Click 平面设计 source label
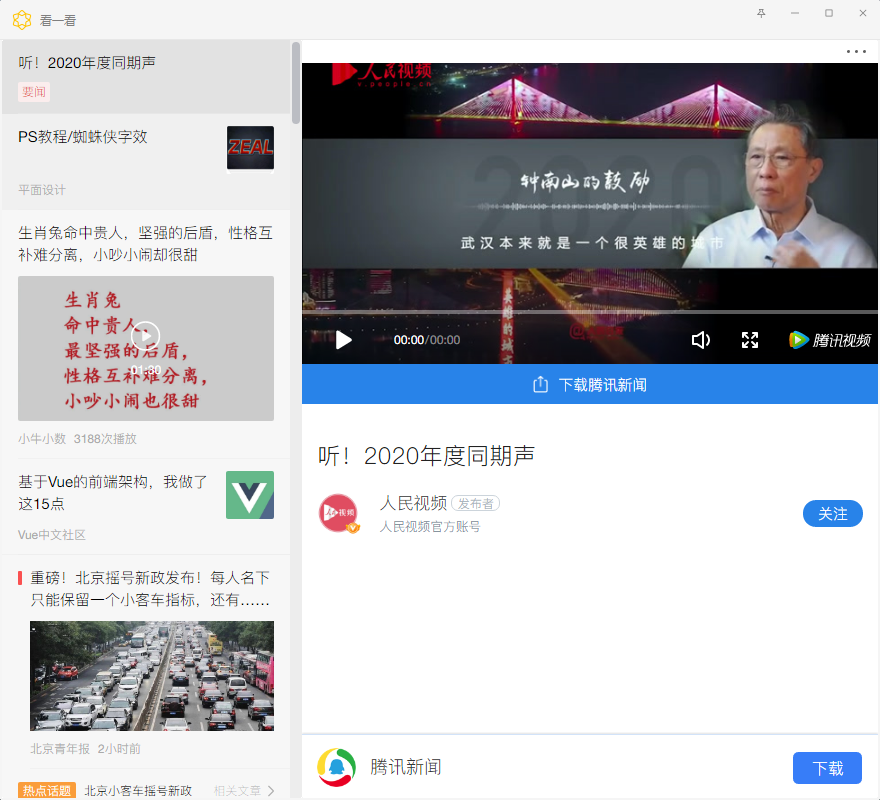Viewport: 880px width, 800px height. click(42, 190)
